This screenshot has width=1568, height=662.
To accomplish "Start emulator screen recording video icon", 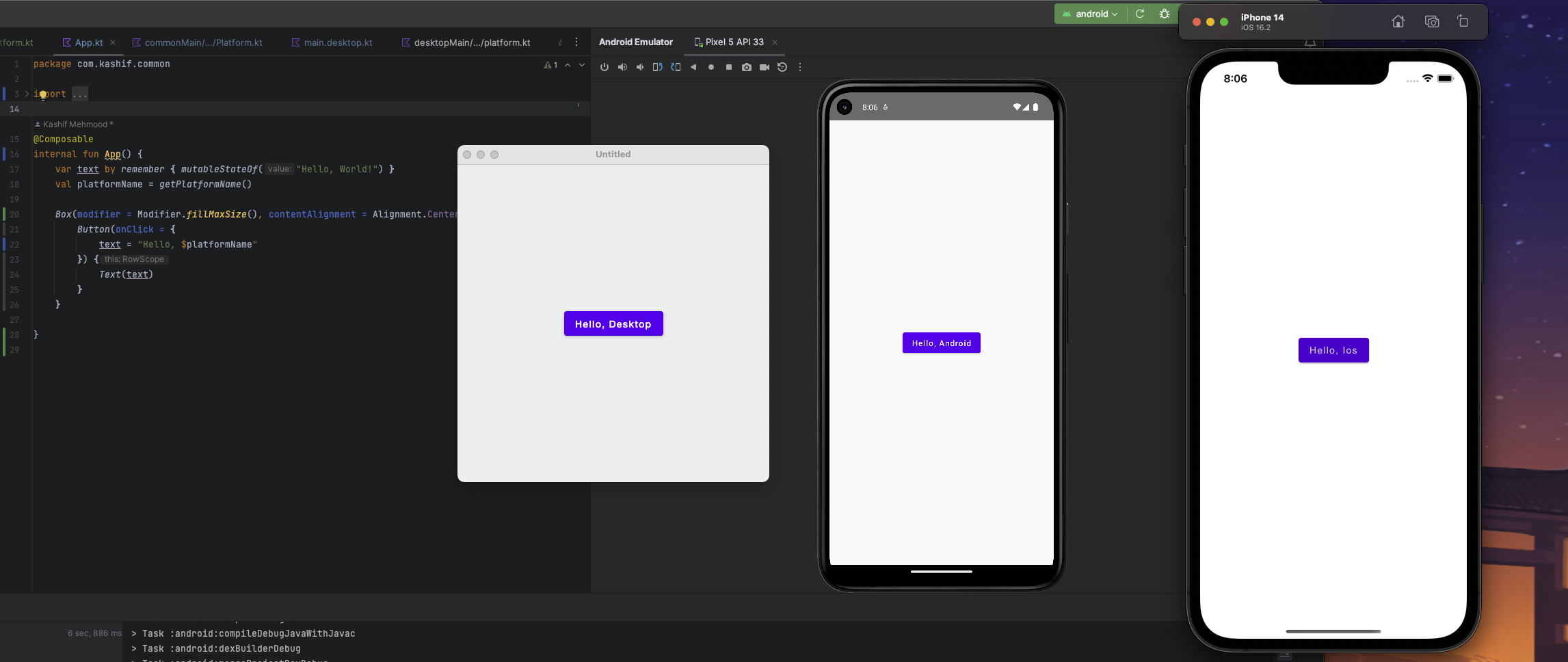I will pyautogui.click(x=765, y=67).
